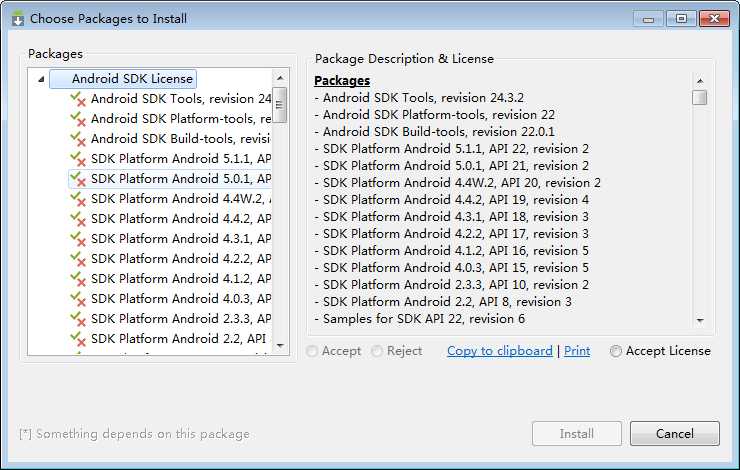Click status icon for SDK Platform Android 4.3.1
This screenshot has width=740, height=470.
pos(78,239)
